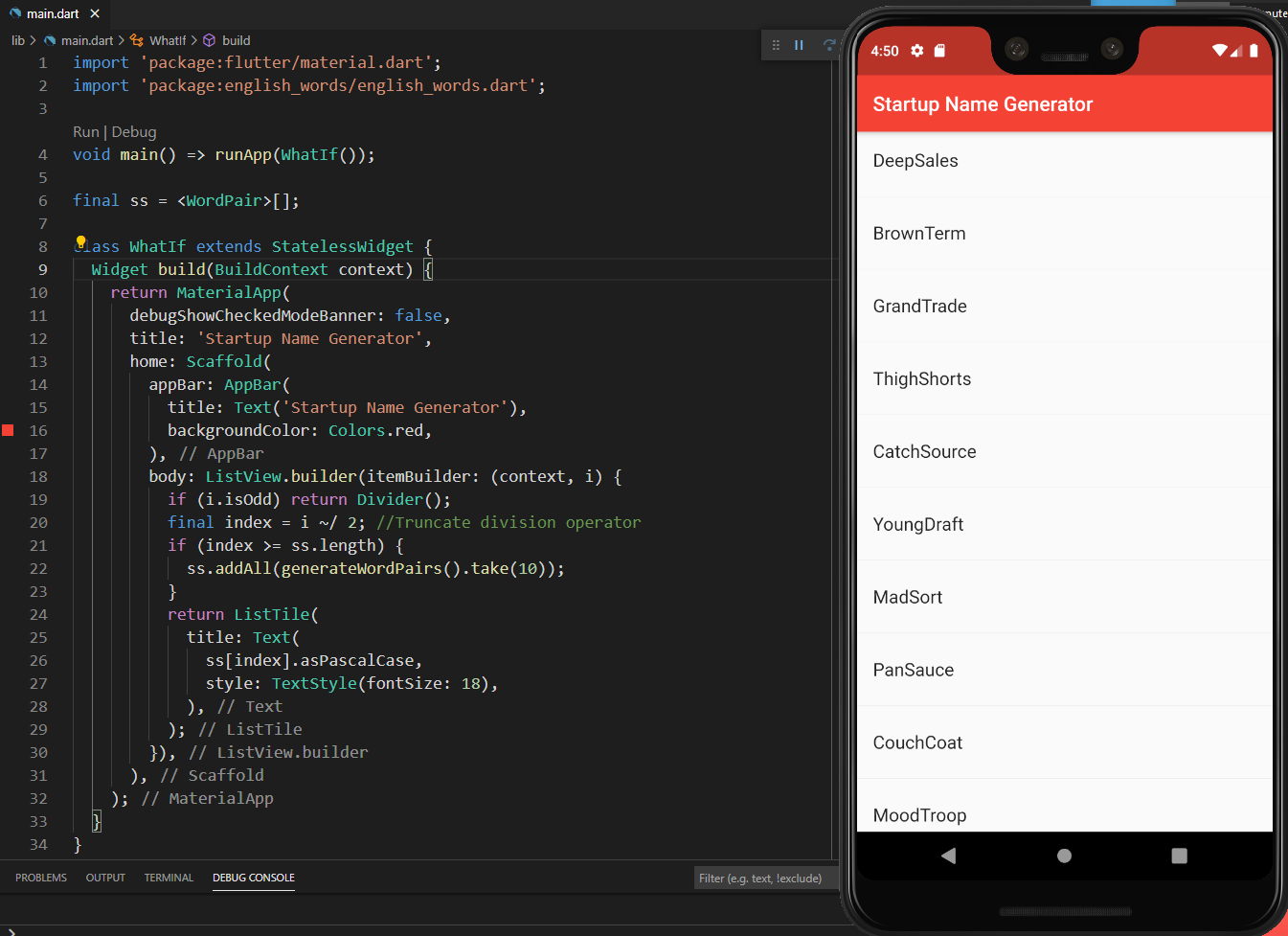The width and height of the screenshot is (1288, 936).
Task: Switch to the TERMINAL panel tab
Action: point(169,878)
